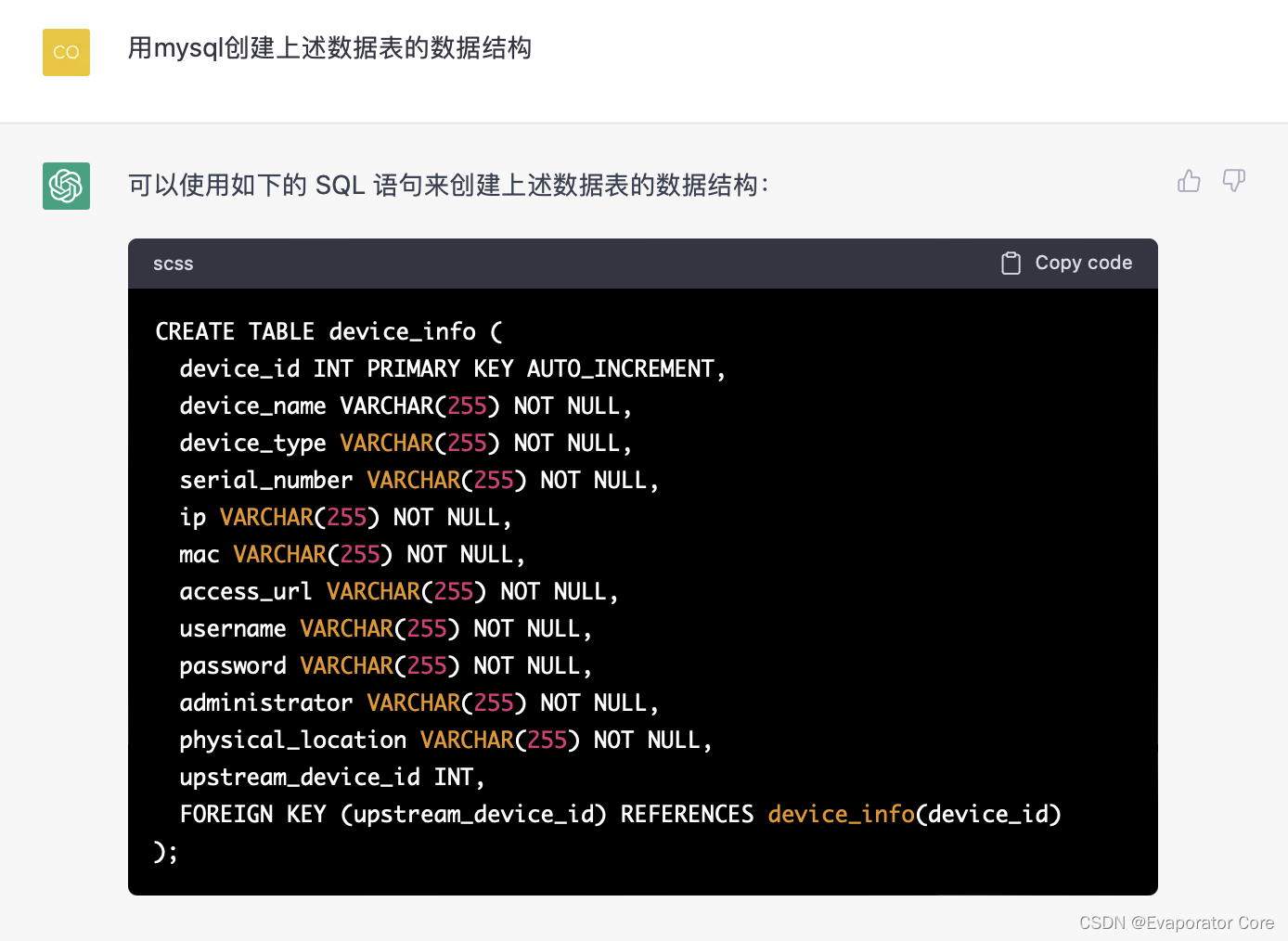Click the thumbs up feedback icon

tap(1189, 181)
